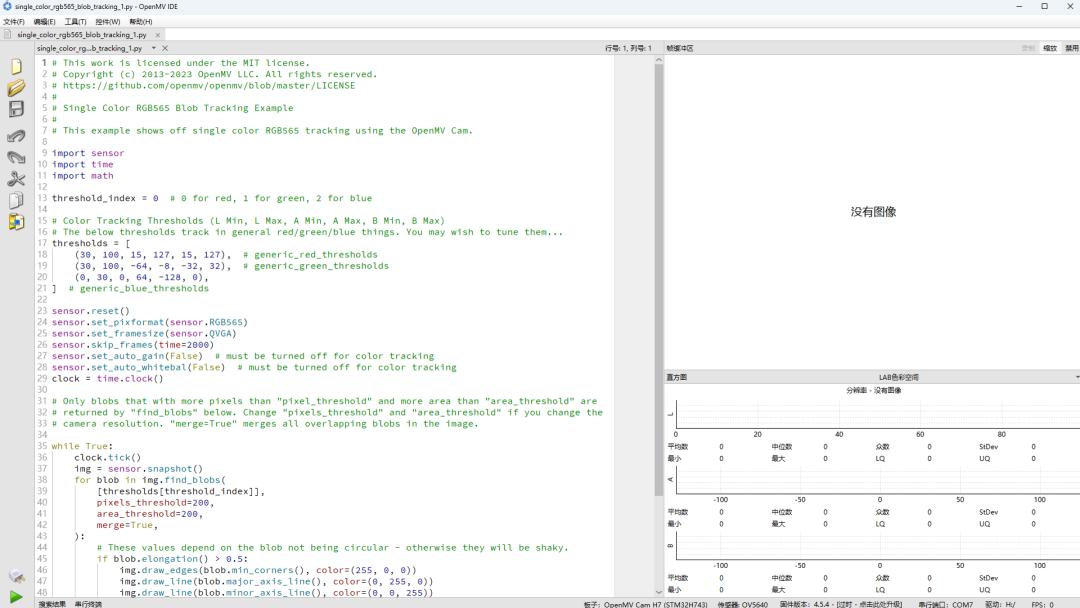Image resolution: width=1080 pixels, height=608 pixels.
Task: Toggle the 缩放 zoom button
Action: click(x=1050, y=48)
